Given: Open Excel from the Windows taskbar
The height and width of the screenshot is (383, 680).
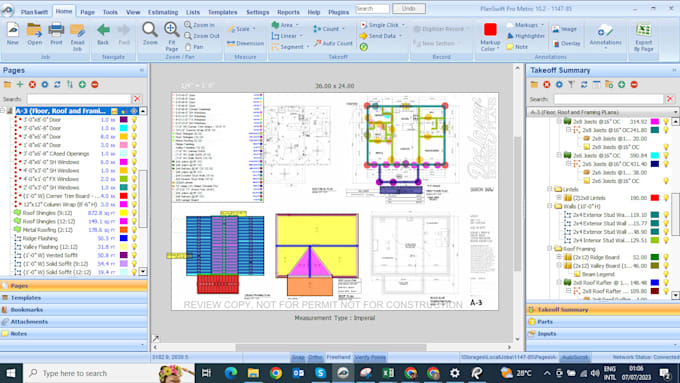Looking at the screenshot, I should click(388, 373).
